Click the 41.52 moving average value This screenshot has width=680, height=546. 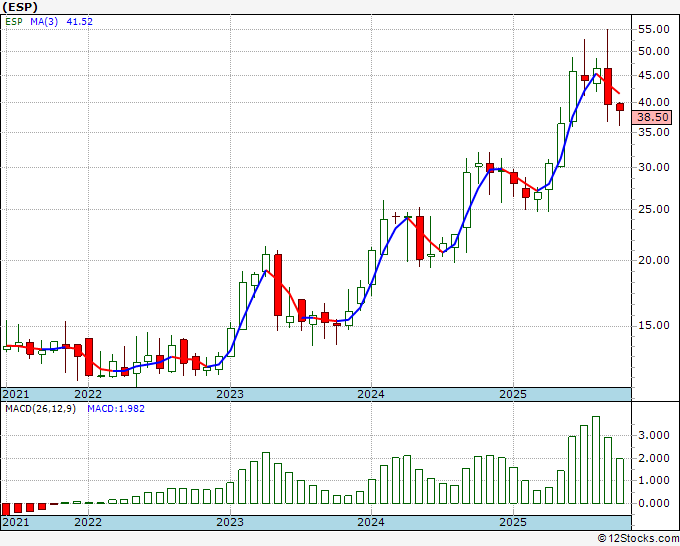point(81,21)
